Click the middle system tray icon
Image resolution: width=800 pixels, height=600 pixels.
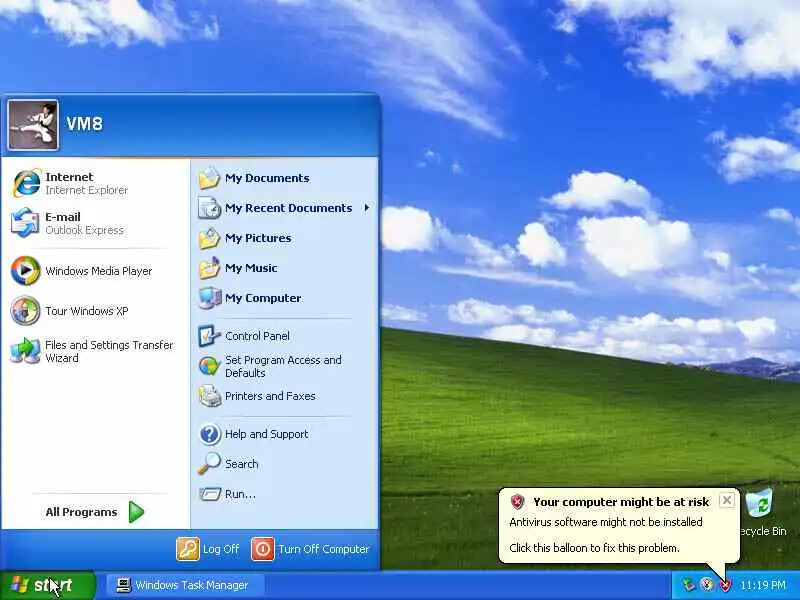click(x=707, y=585)
